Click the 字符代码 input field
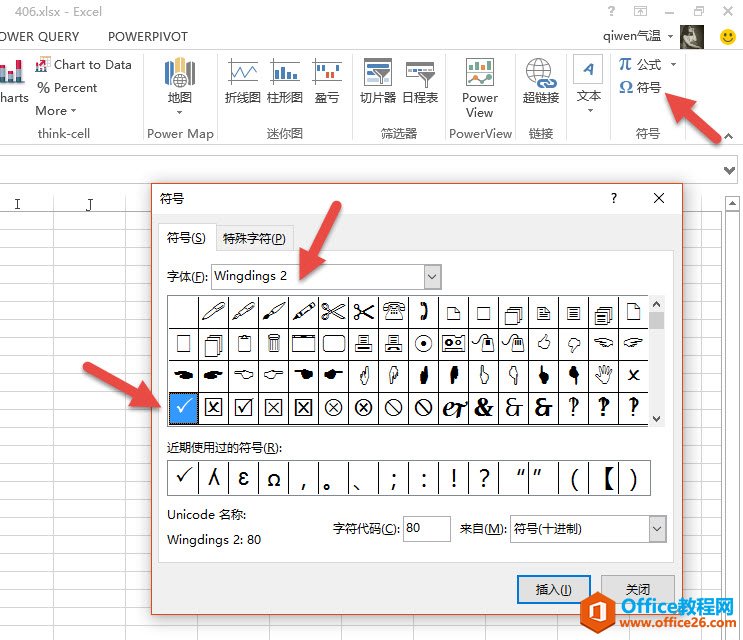 426,529
